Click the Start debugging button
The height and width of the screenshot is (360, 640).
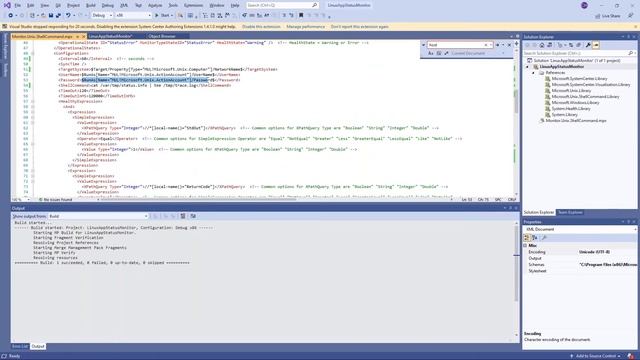(x=162, y=16)
